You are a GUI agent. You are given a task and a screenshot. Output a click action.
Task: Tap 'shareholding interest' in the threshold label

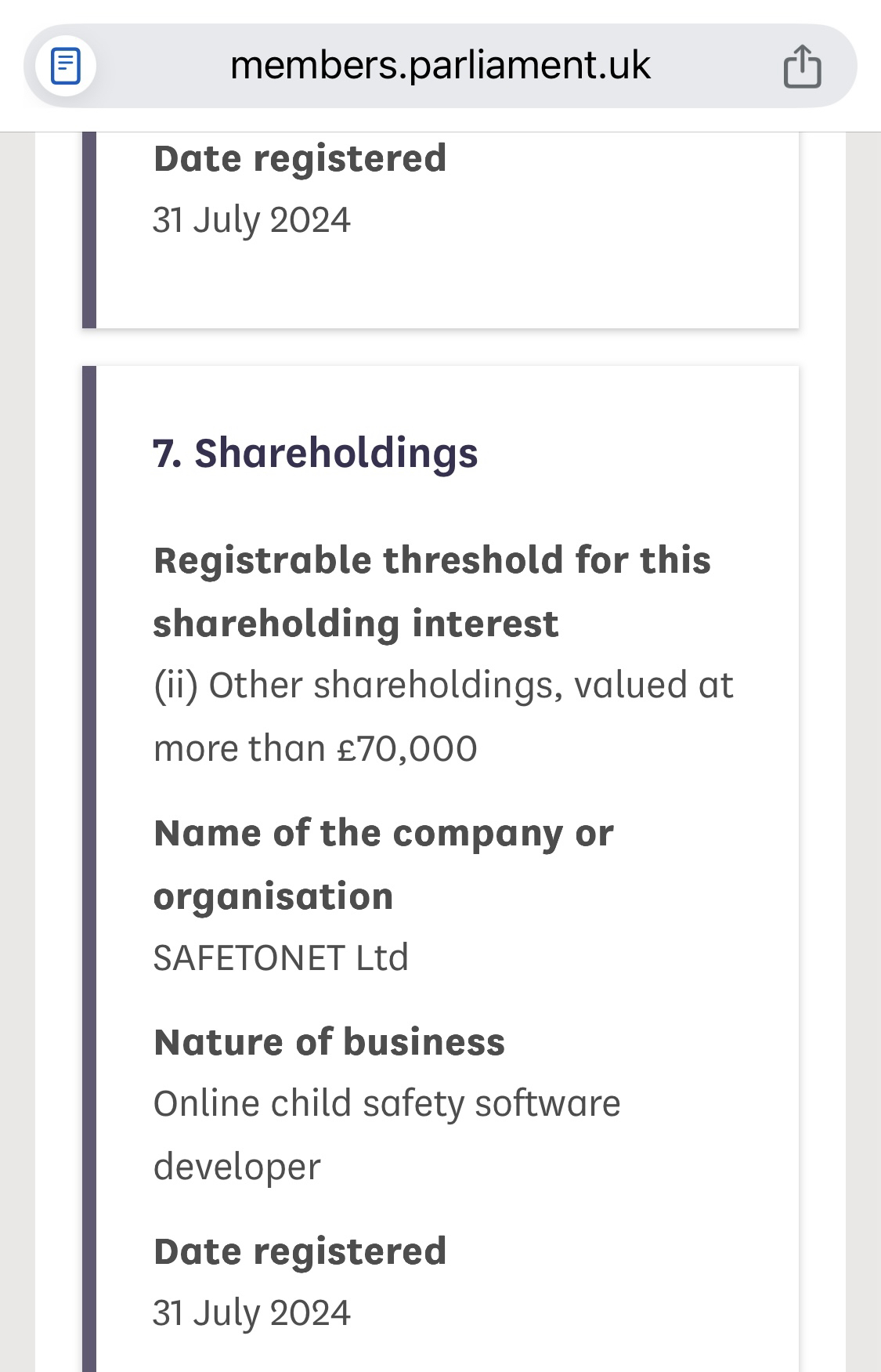pyautogui.click(x=356, y=624)
